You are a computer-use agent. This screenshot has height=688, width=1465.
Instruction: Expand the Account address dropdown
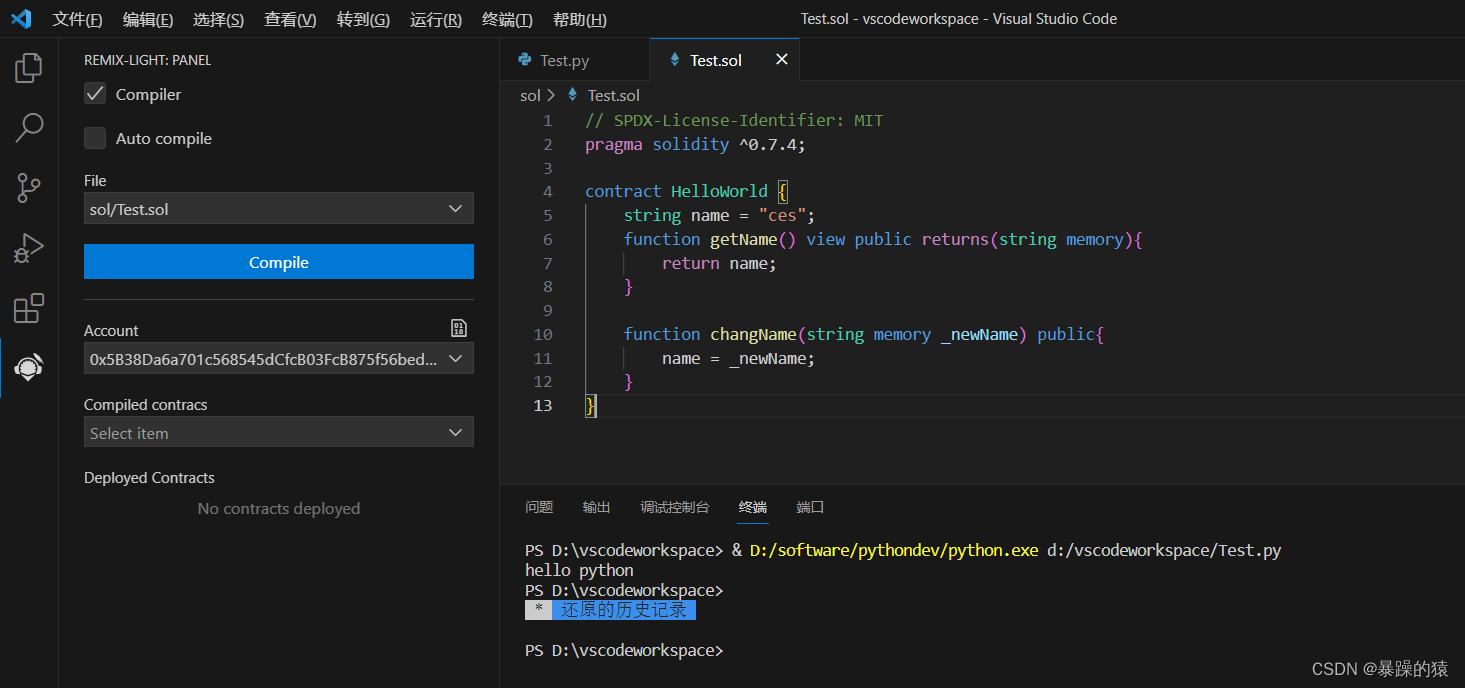[x=278, y=357]
